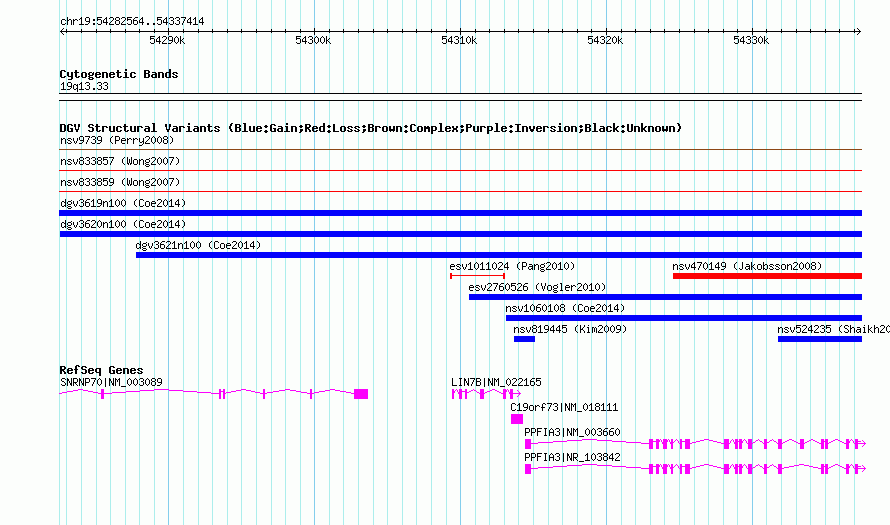This screenshot has width=890, height=525.
Task: Click the right arrowhead of the ruler
Action: click(x=858, y=31)
